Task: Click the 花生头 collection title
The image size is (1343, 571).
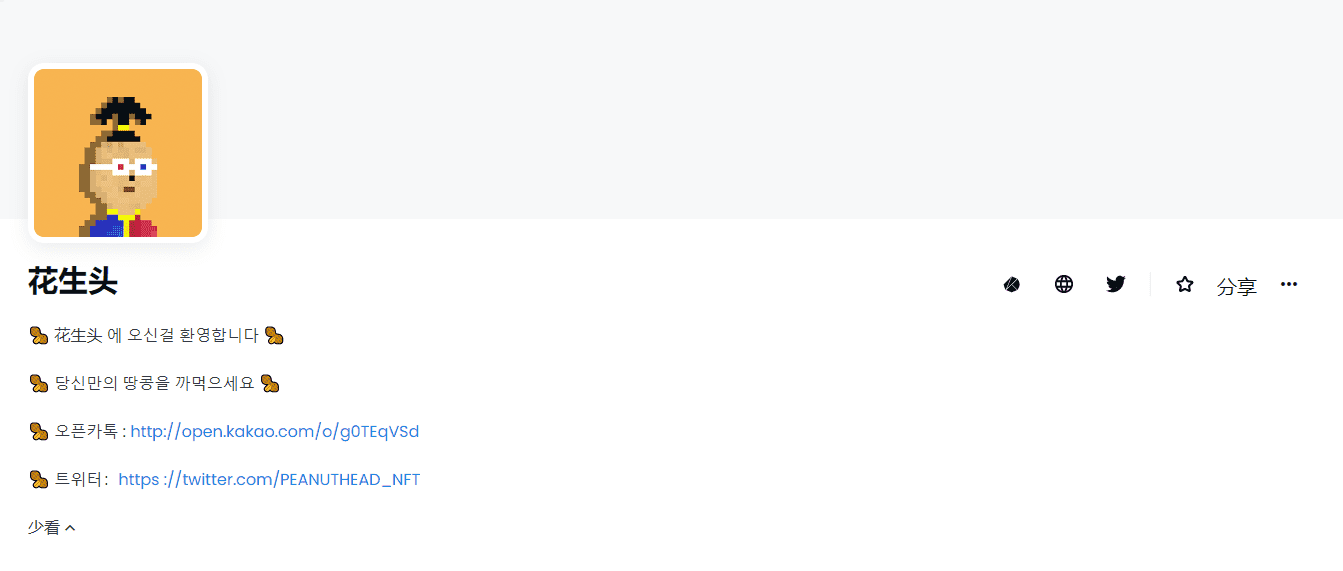Action: 73,283
